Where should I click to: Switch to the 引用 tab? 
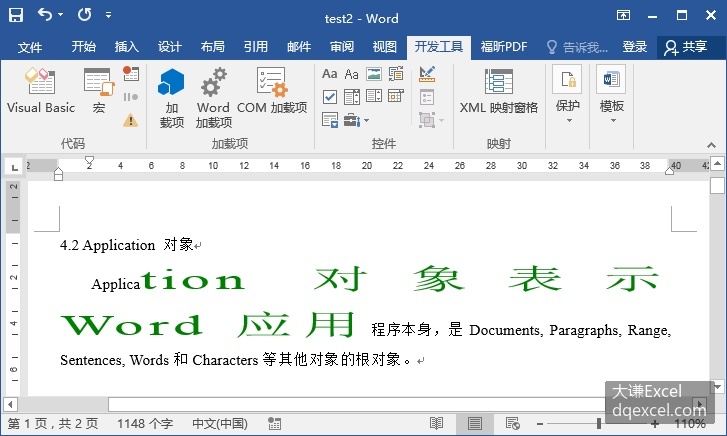point(255,46)
